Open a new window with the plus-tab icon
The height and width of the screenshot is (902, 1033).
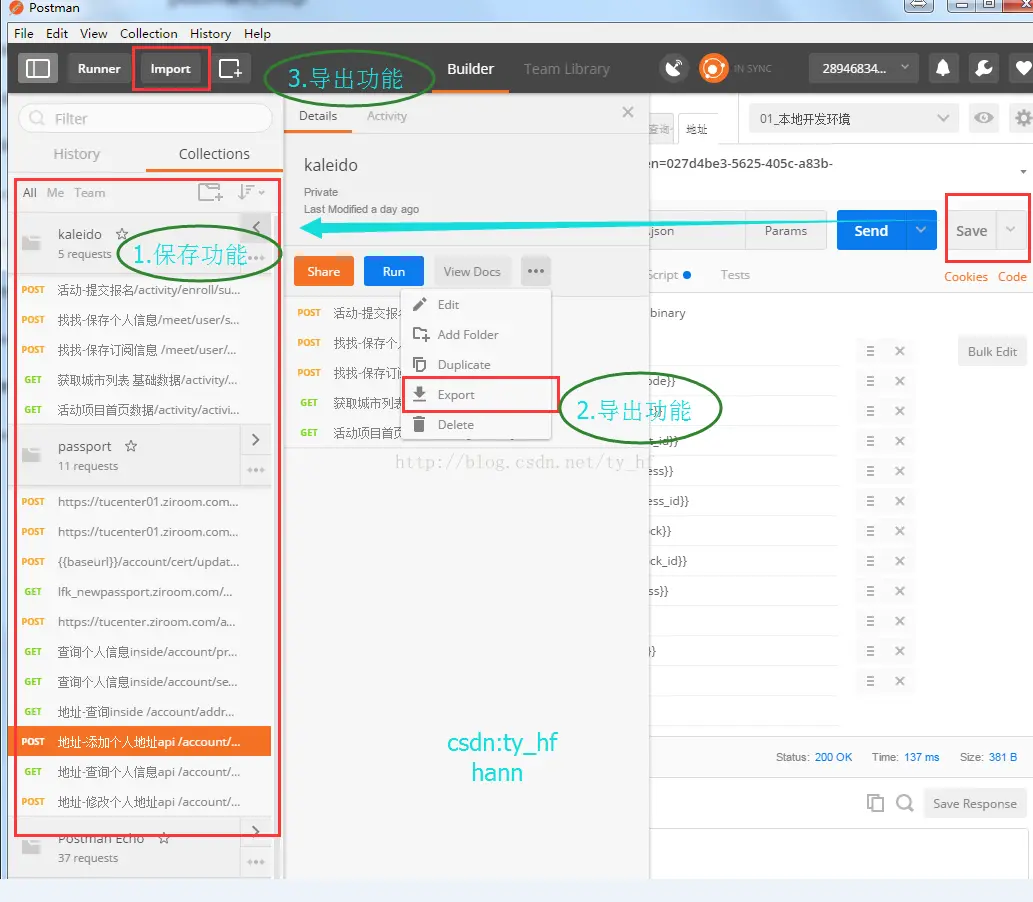pyautogui.click(x=230, y=69)
